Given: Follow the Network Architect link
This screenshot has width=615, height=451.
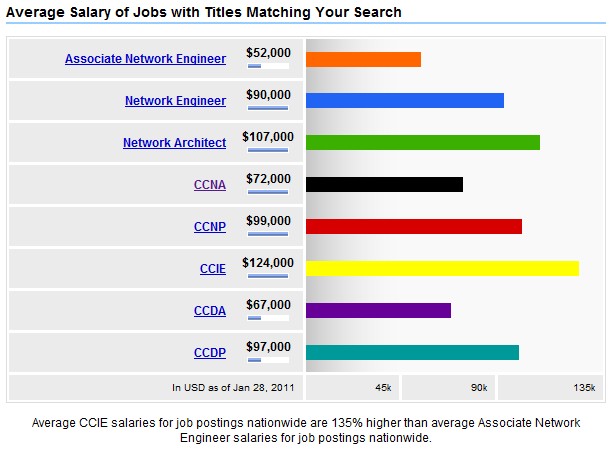Looking at the screenshot, I should point(174,143).
